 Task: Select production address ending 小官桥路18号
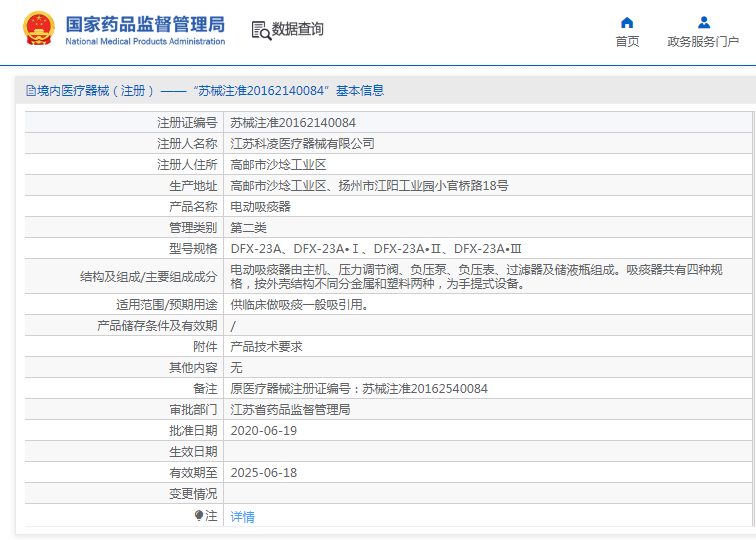369,186
